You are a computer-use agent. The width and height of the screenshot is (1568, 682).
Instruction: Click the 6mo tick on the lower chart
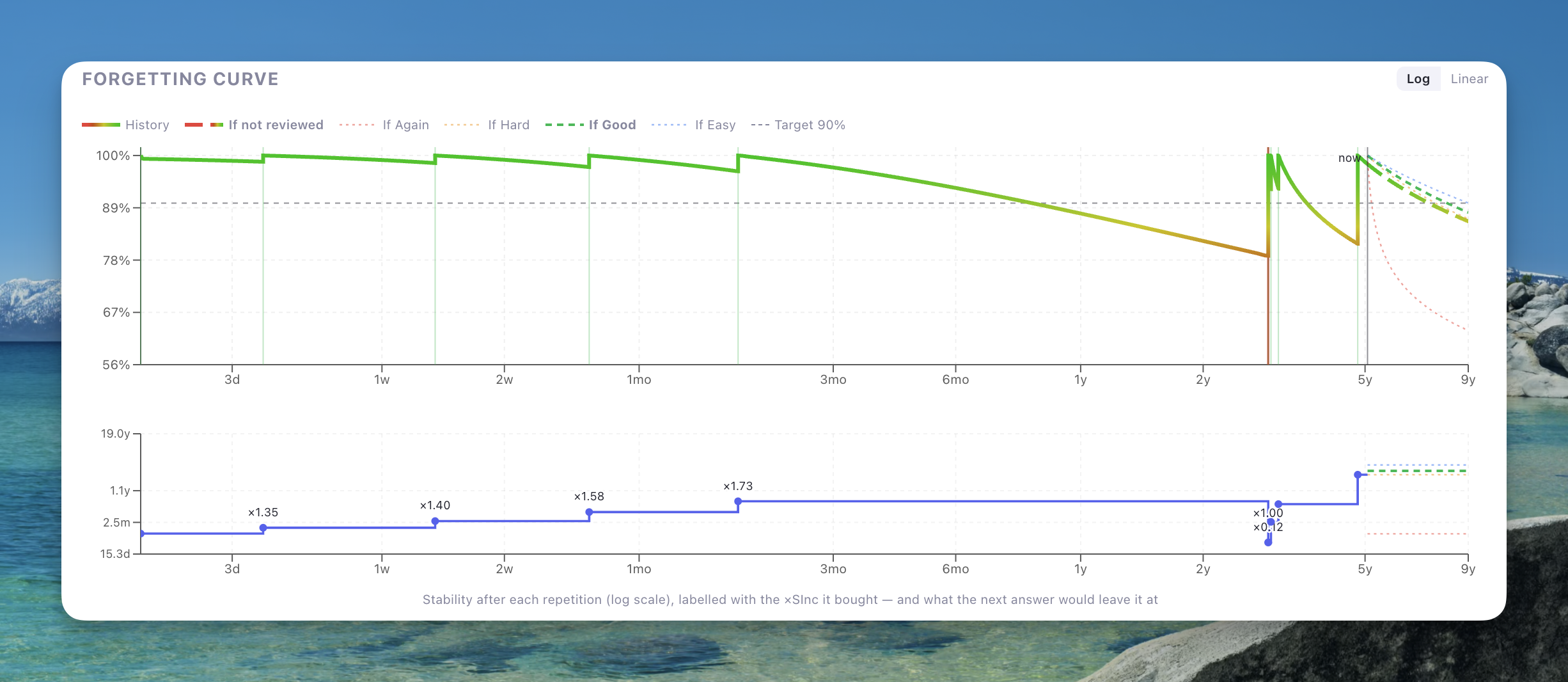pos(955,569)
